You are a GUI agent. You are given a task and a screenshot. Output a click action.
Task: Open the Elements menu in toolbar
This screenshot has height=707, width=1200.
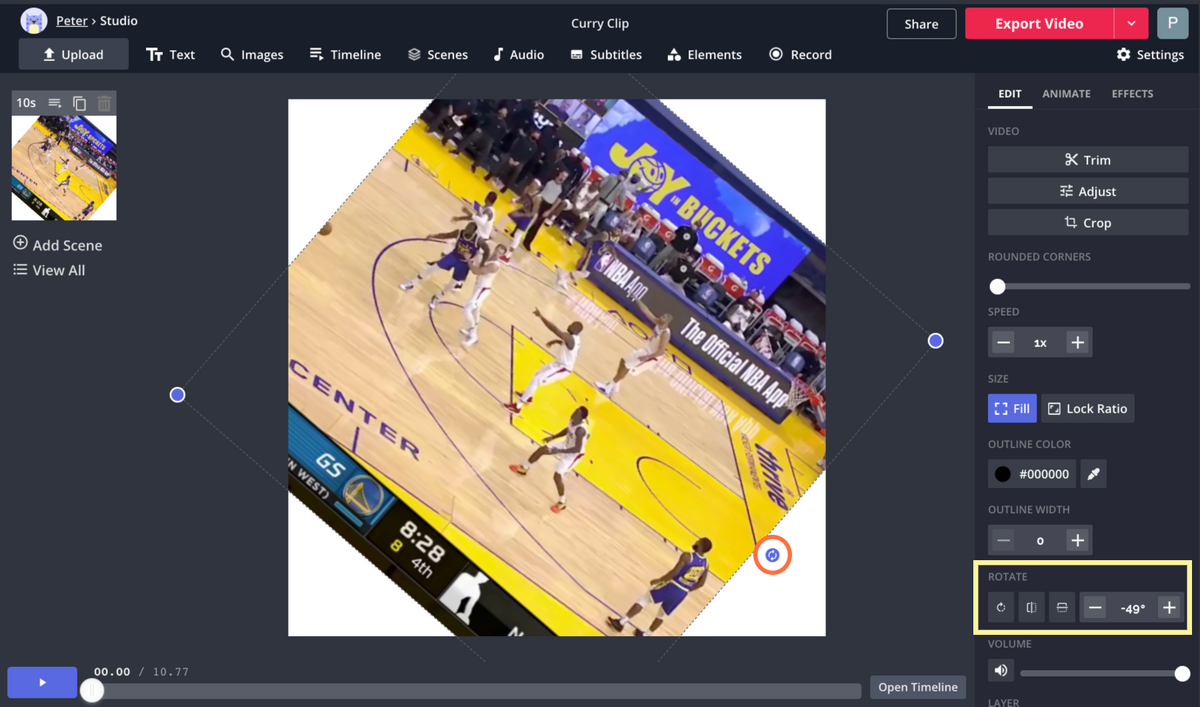(704, 55)
